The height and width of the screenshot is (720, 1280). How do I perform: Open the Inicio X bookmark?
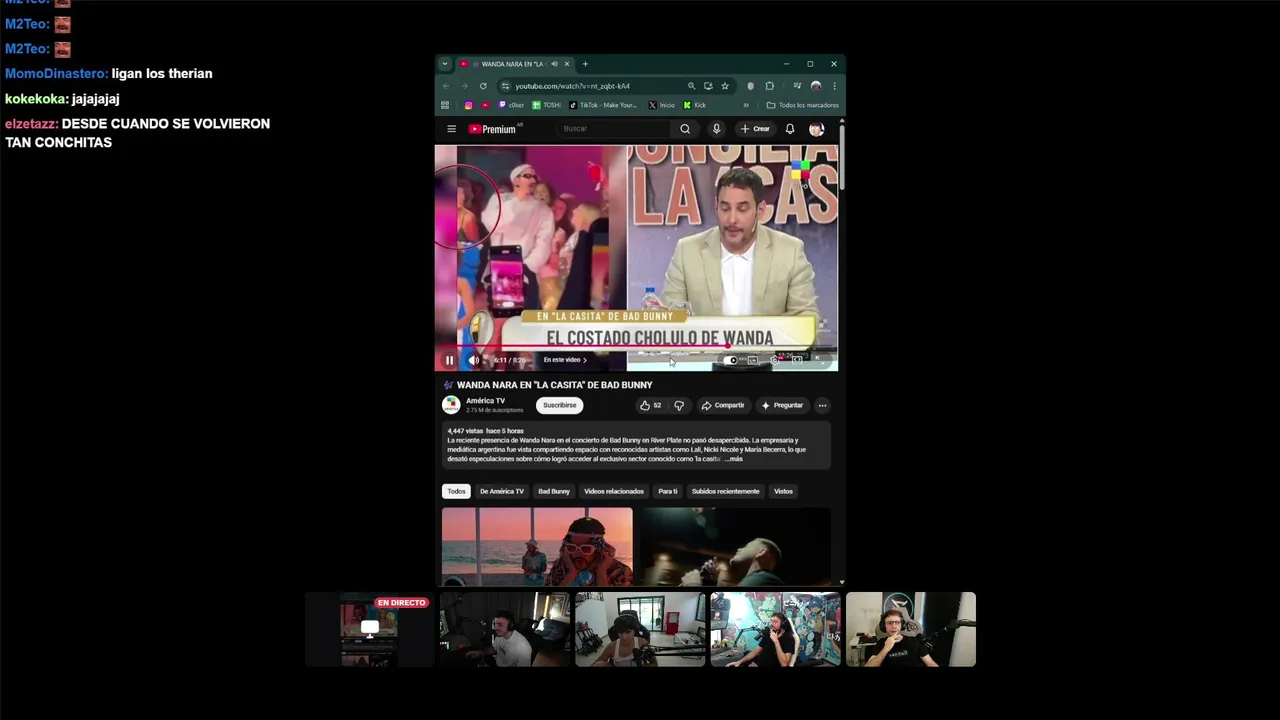pyautogui.click(x=661, y=105)
